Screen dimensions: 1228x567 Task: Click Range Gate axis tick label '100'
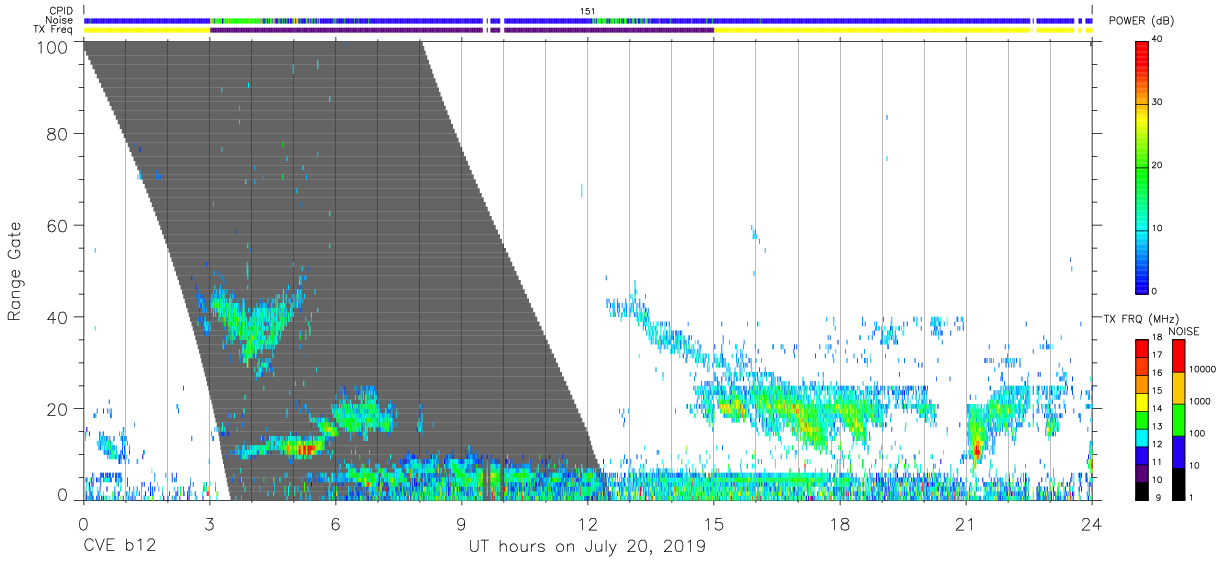click(x=52, y=46)
